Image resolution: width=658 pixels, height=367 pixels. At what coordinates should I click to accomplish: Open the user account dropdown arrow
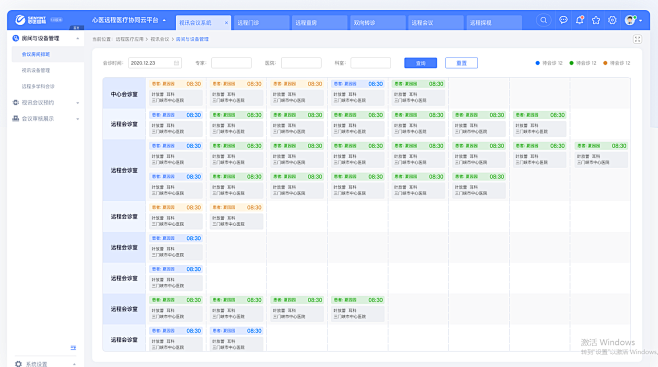(x=640, y=21)
